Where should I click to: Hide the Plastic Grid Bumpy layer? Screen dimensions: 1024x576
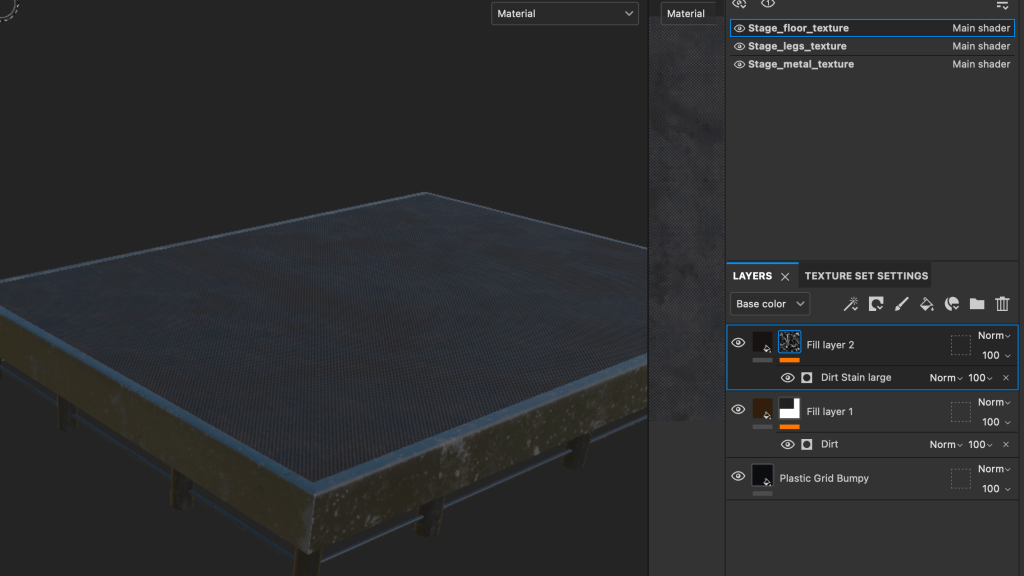pyautogui.click(x=738, y=477)
